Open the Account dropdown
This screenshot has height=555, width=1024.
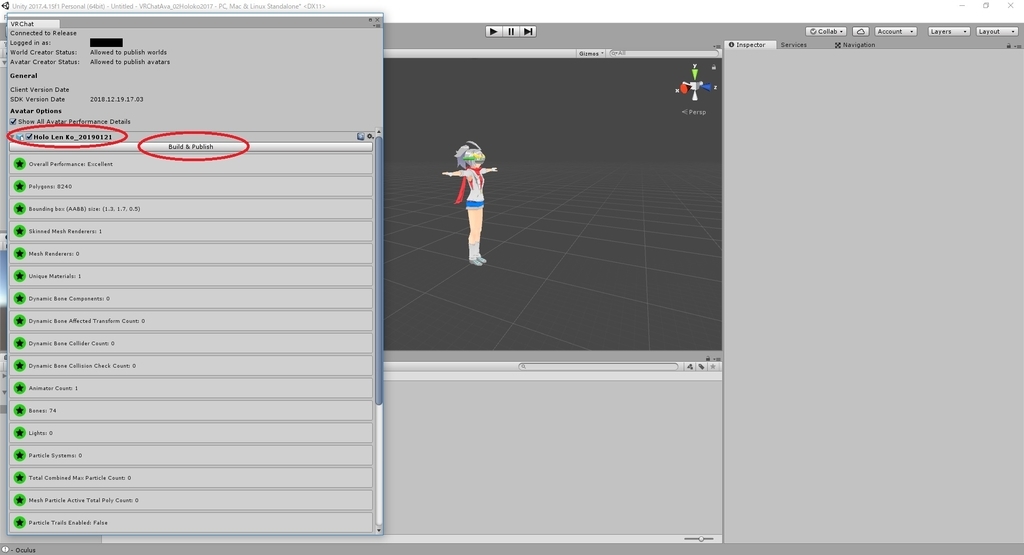[895, 31]
